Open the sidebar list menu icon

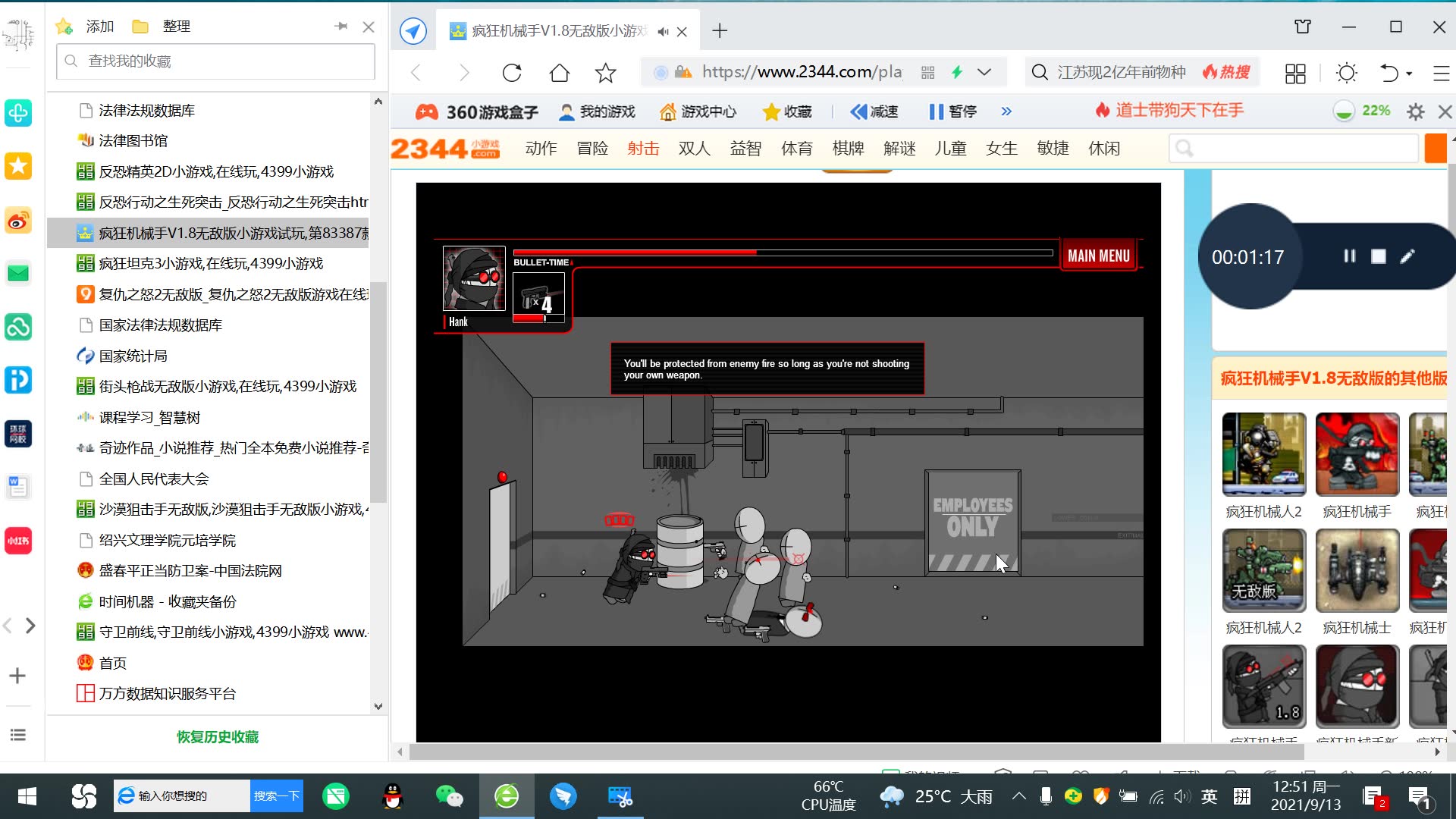pos(17,735)
